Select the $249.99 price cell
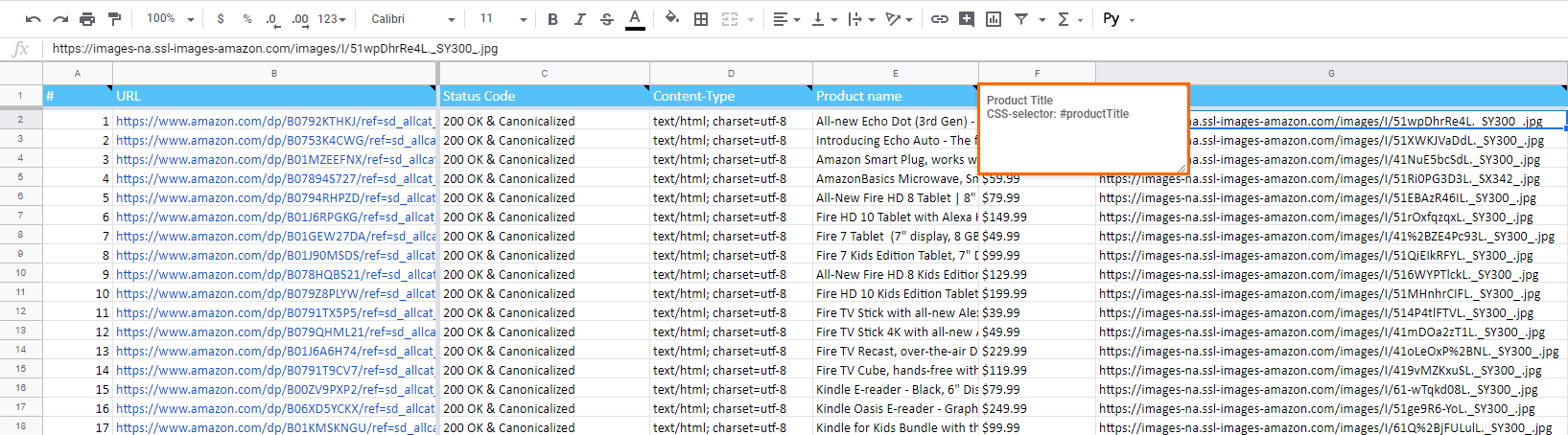Screen dimensions: 1568x435 coord(1037,408)
